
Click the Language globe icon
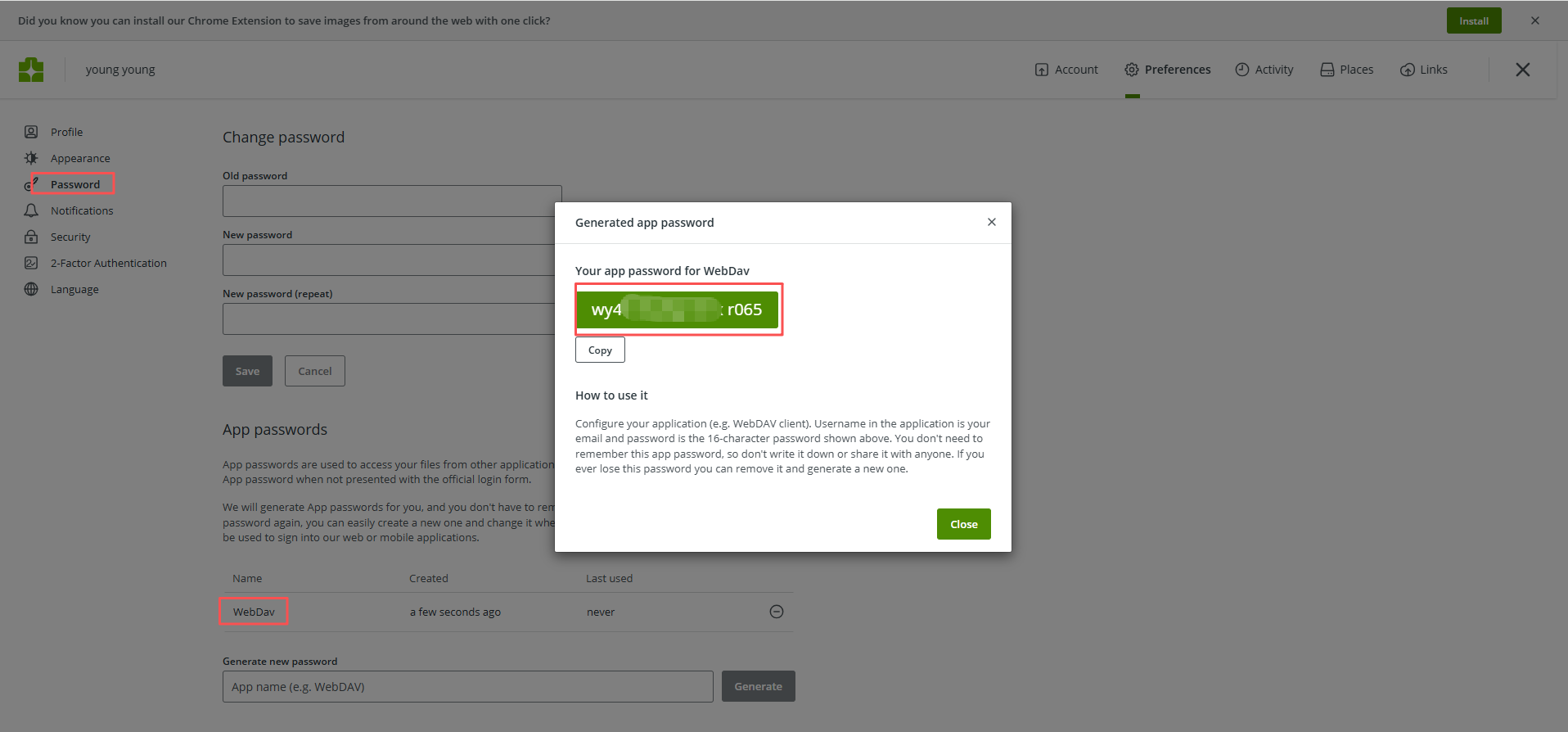[31, 289]
